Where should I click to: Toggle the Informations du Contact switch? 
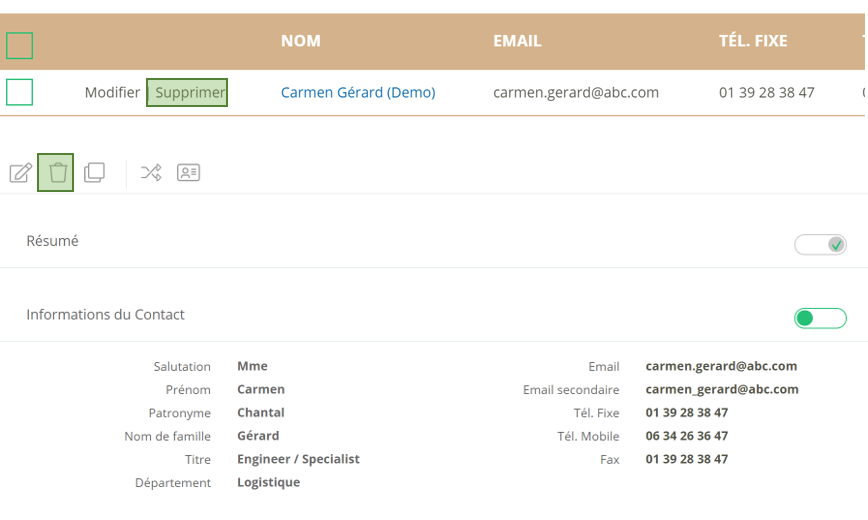[x=820, y=318]
